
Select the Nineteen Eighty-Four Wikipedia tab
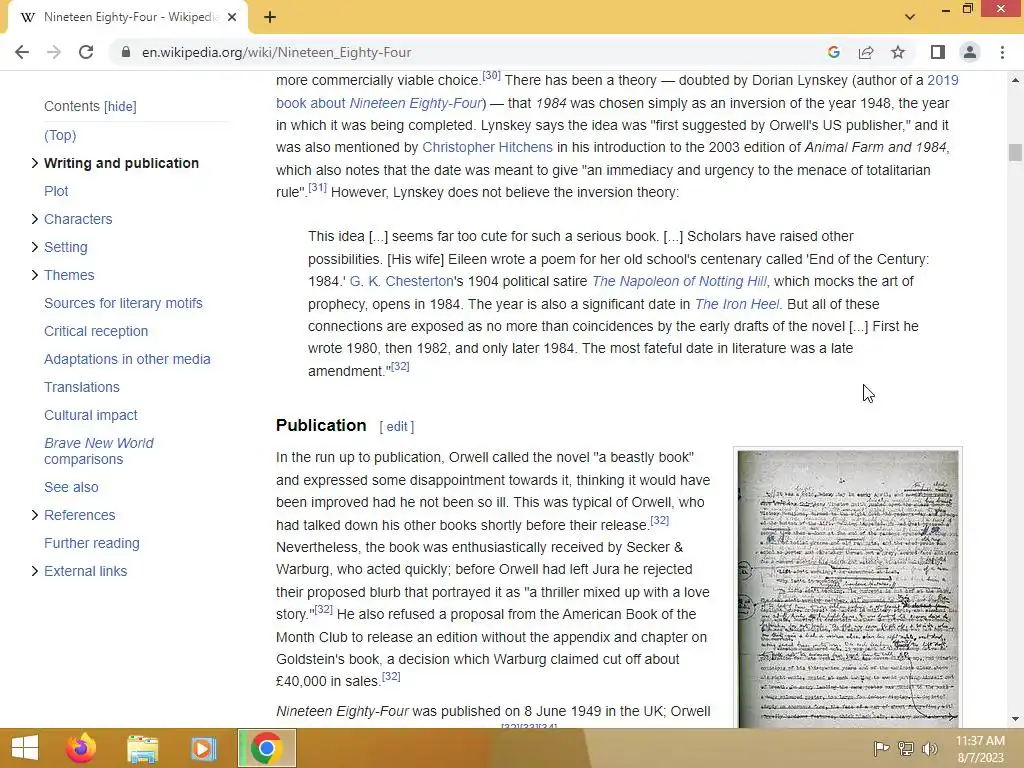130,17
